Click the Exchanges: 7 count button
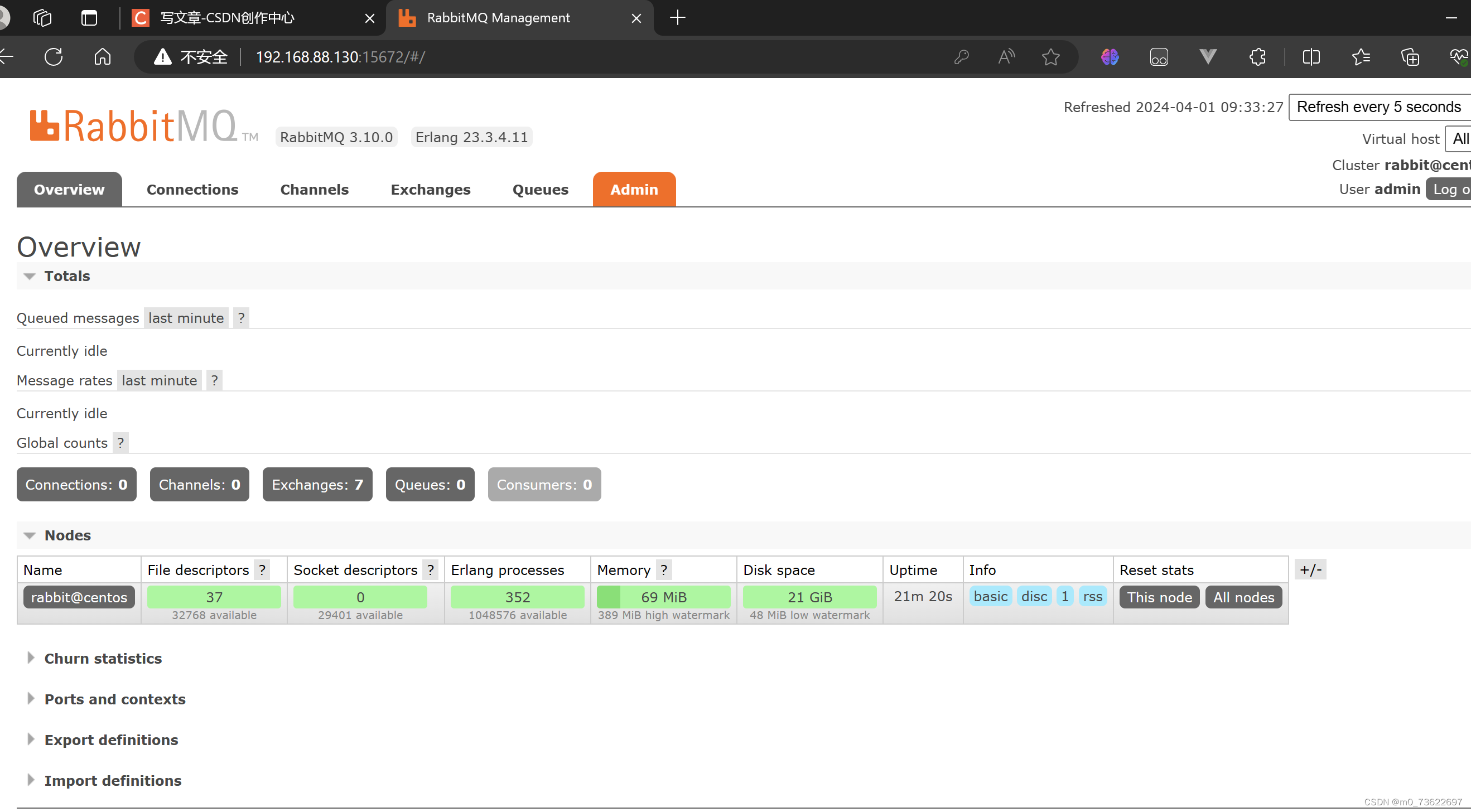 (x=317, y=484)
